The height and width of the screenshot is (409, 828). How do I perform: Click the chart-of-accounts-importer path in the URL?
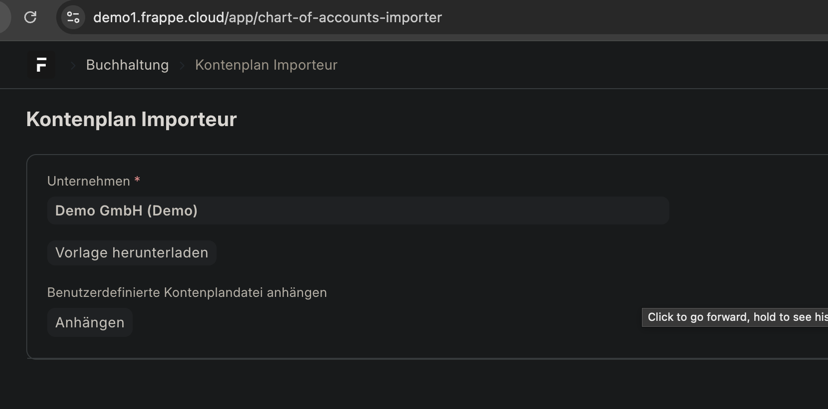click(x=350, y=17)
